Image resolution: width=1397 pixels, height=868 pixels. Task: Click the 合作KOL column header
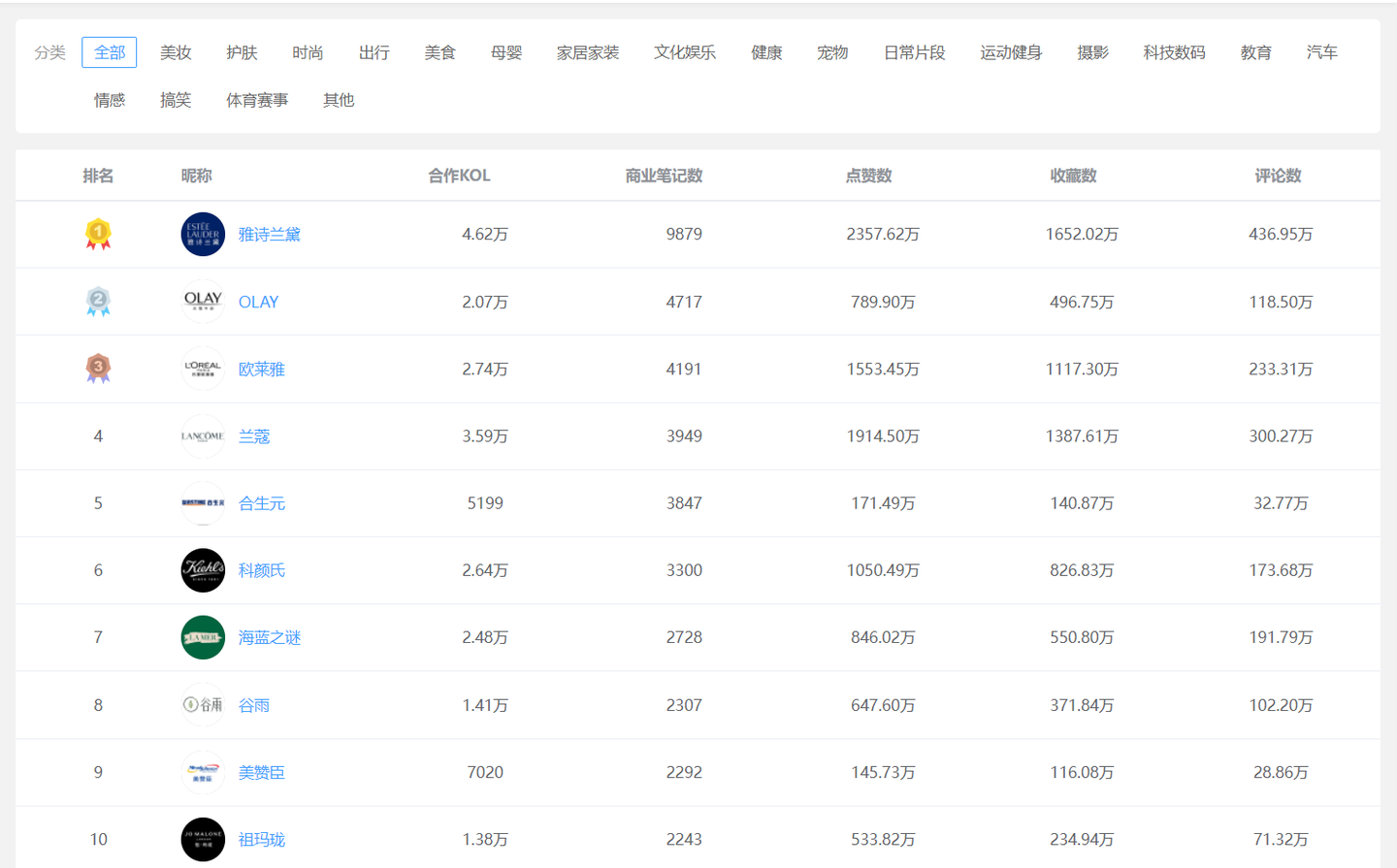pyautogui.click(x=459, y=176)
